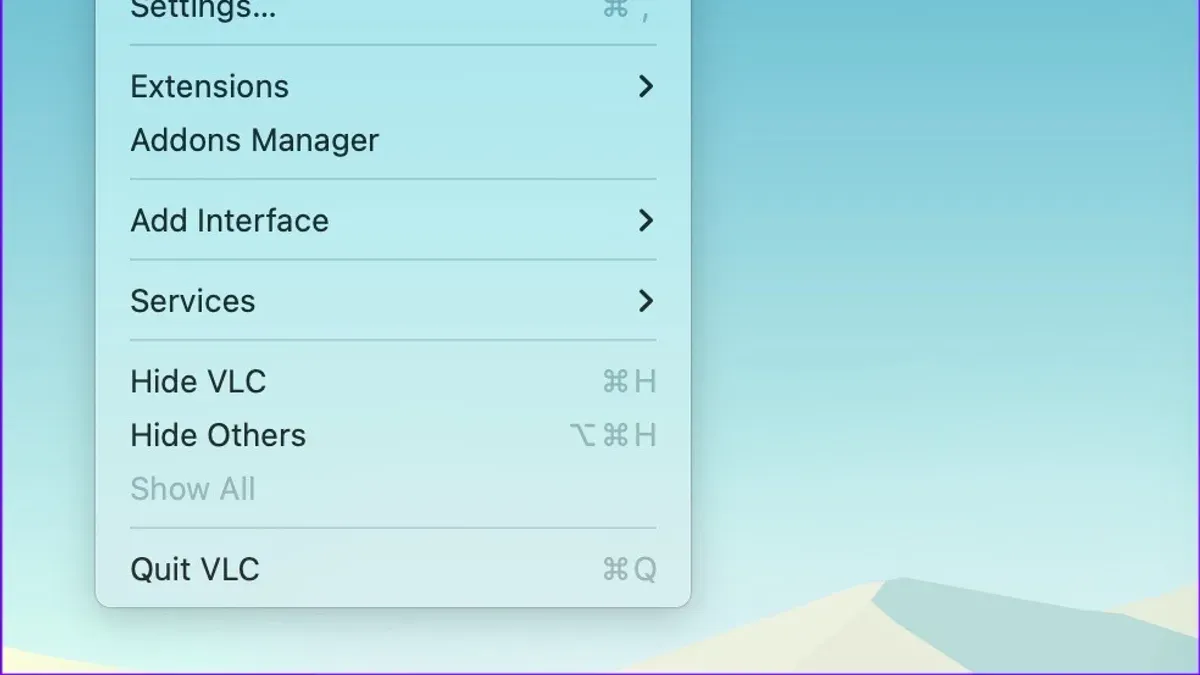Open the Add Interface submenu
The height and width of the screenshot is (675, 1200).
click(x=393, y=220)
